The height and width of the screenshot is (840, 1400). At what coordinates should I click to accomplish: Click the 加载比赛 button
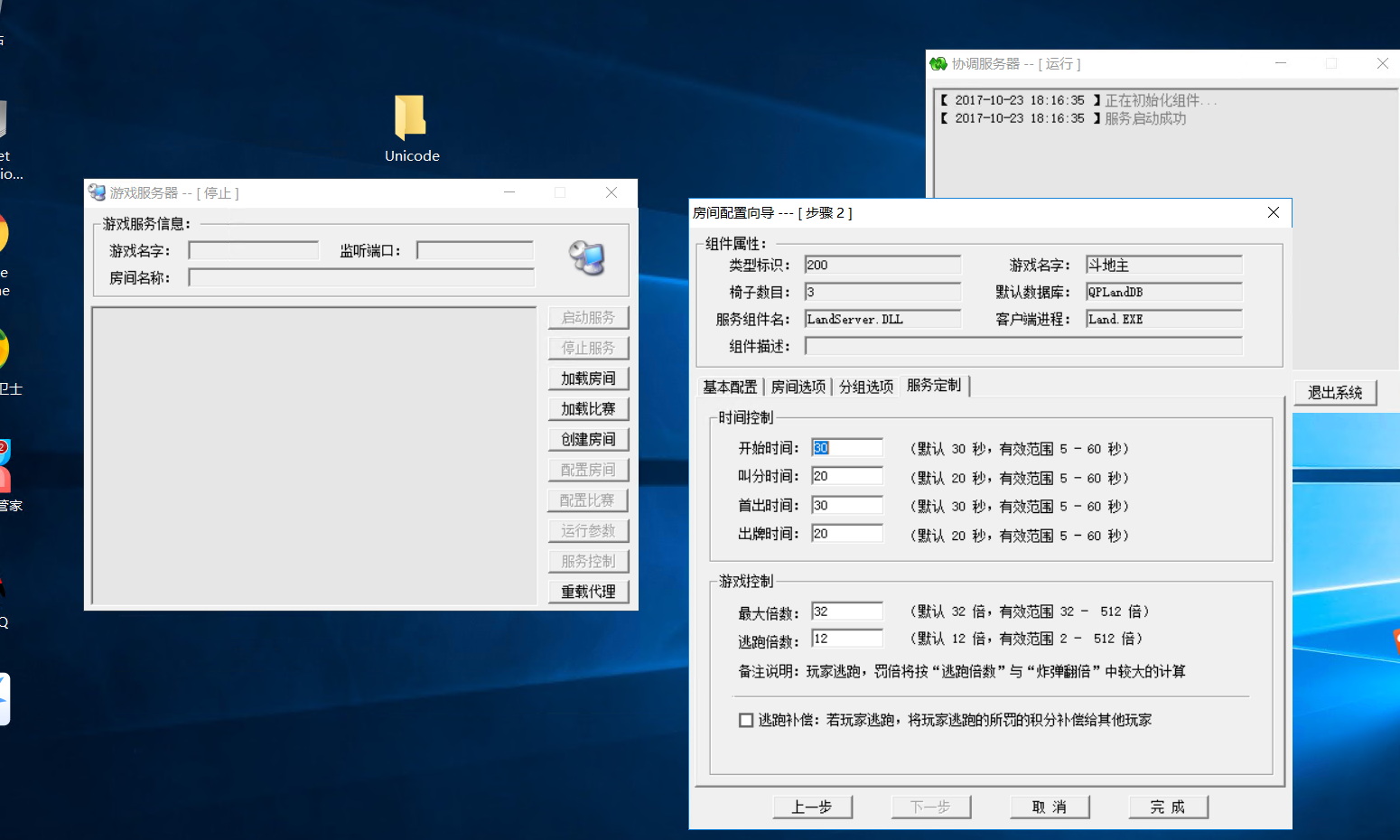tap(588, 409)
